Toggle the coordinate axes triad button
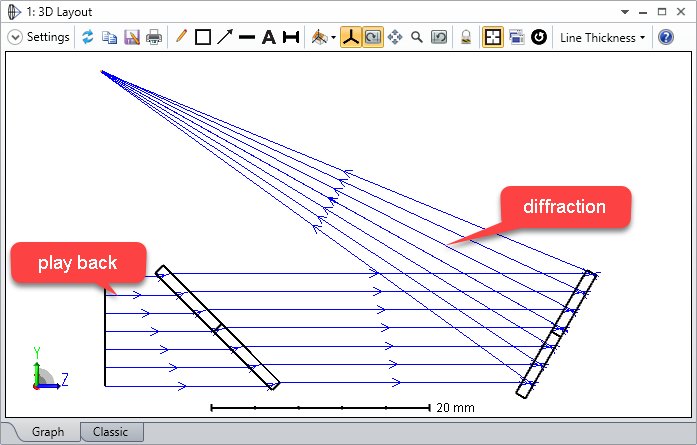Screen dimensions: 697x445 coord(351,37)
